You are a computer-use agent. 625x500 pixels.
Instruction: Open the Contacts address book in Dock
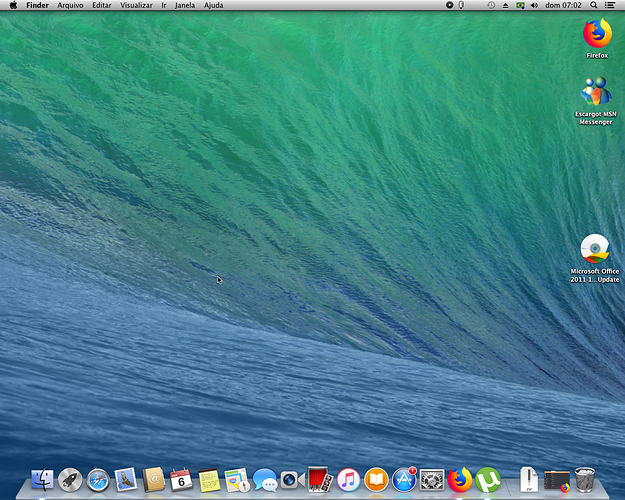153,479
